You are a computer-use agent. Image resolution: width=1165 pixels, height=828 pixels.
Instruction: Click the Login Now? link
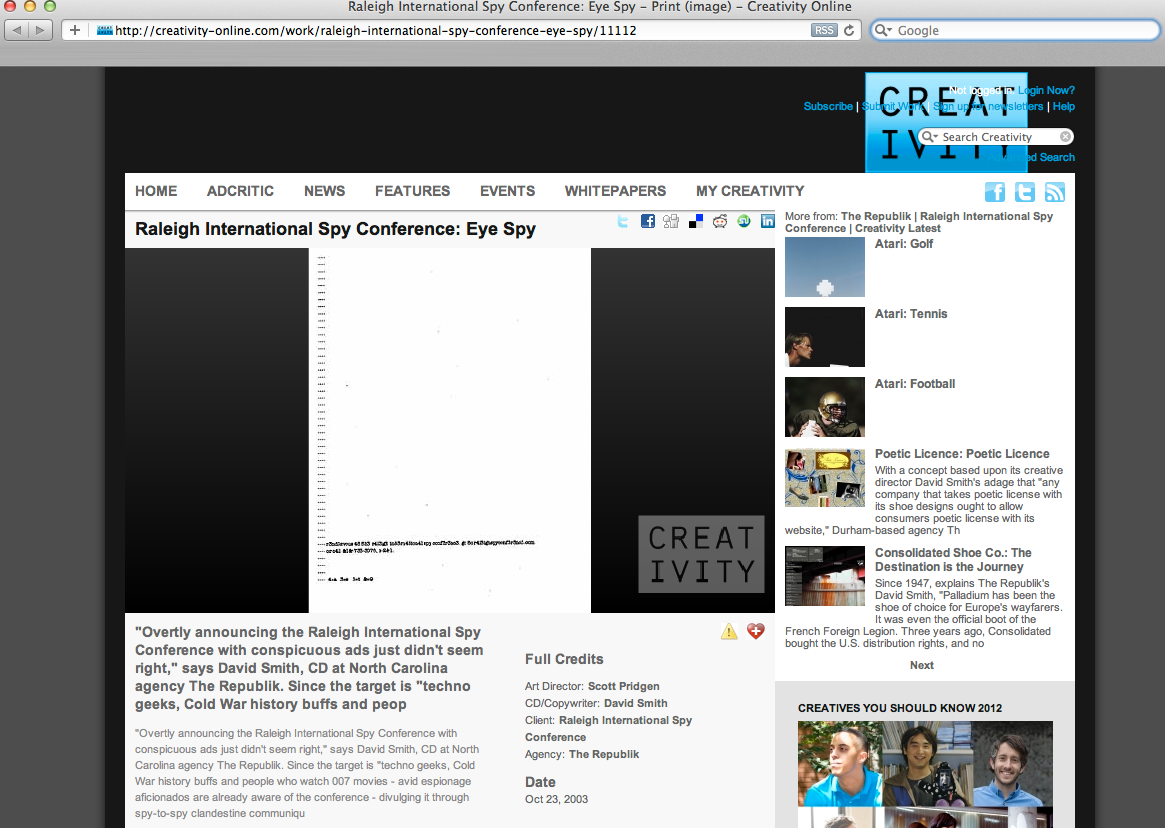click(x=1046, y=90)
